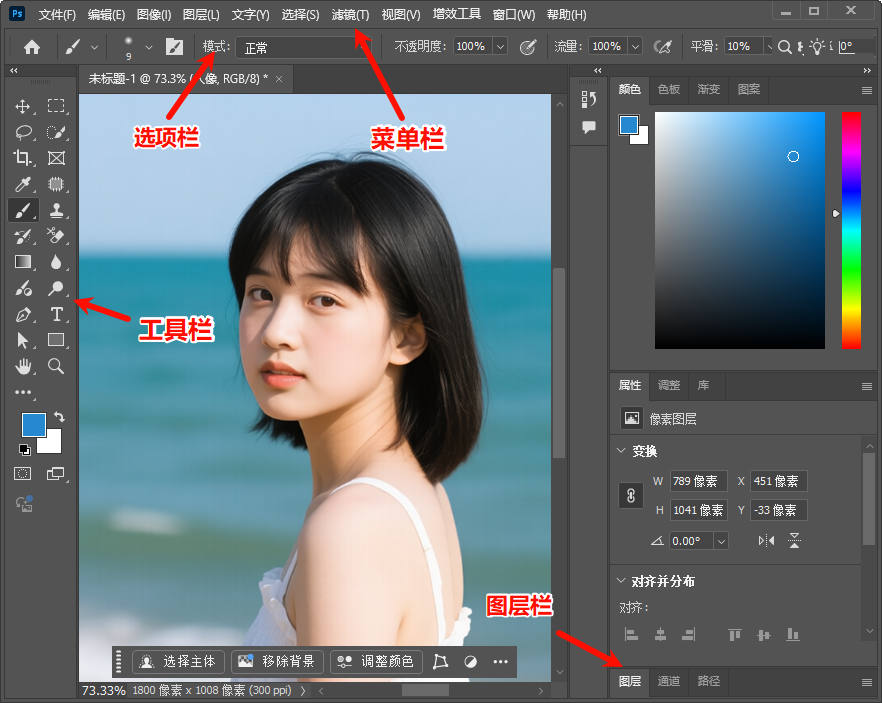
Task: Select the Hand tool
Action: click(23, 366)
